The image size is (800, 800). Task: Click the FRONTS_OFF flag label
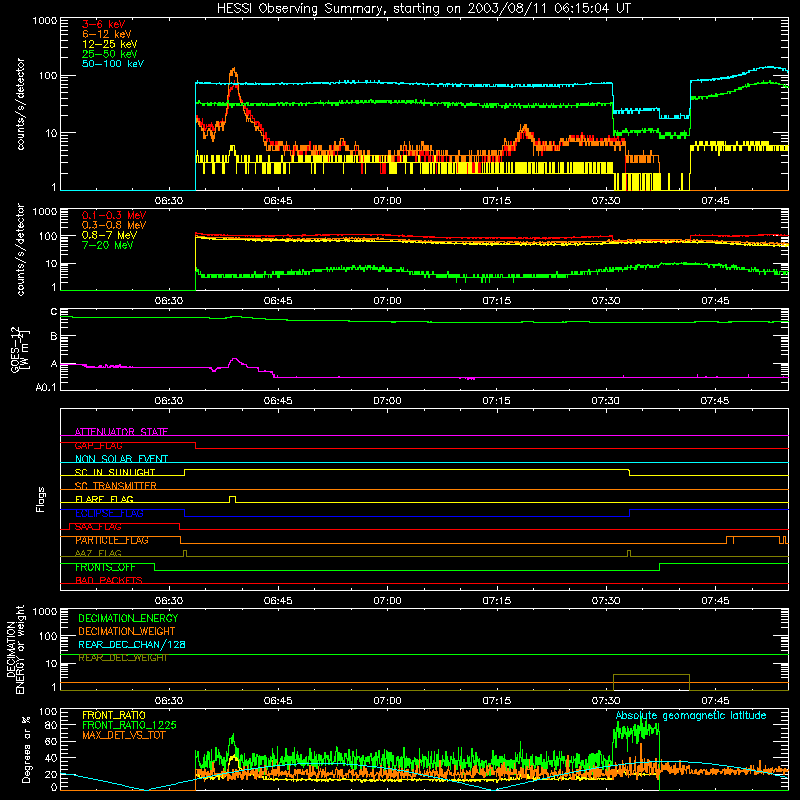click(105, 567)
